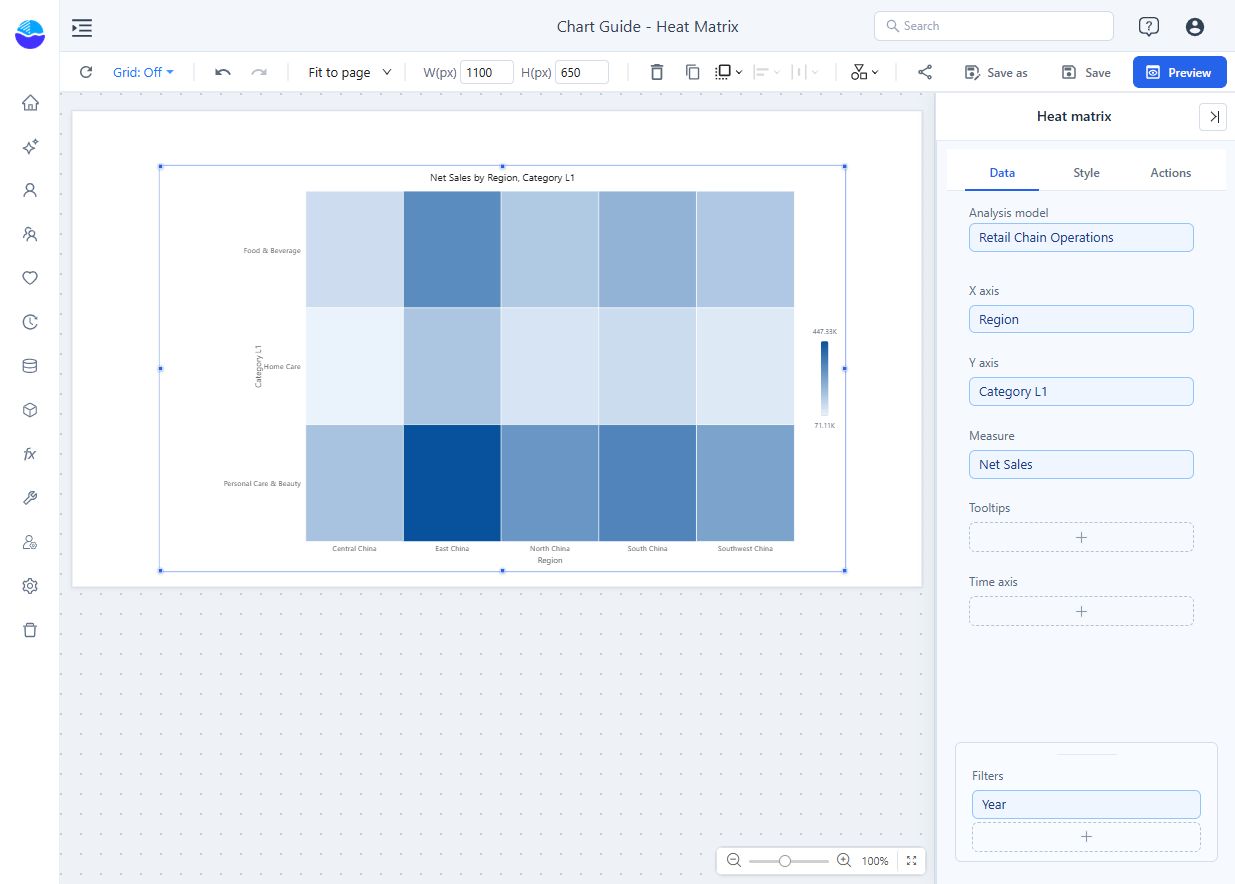
Task: Undo the last action
Action: coord(223,72)
